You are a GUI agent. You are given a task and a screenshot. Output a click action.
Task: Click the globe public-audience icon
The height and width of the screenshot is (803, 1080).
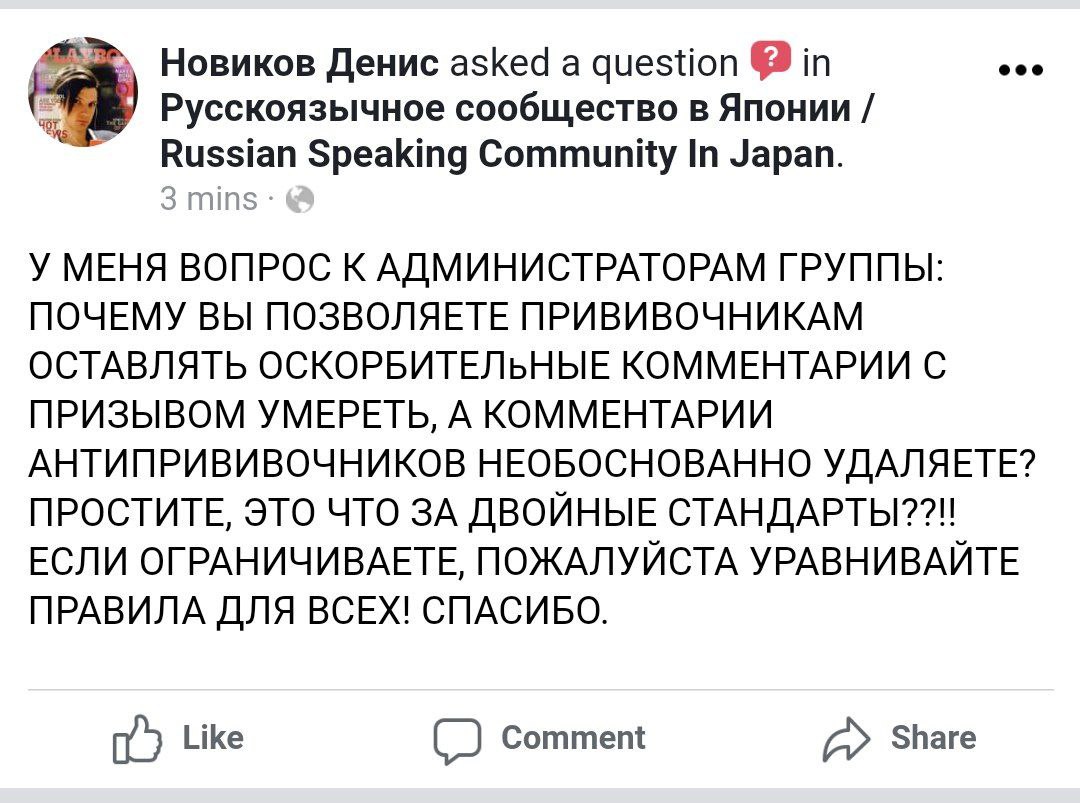tap(299, 202)
